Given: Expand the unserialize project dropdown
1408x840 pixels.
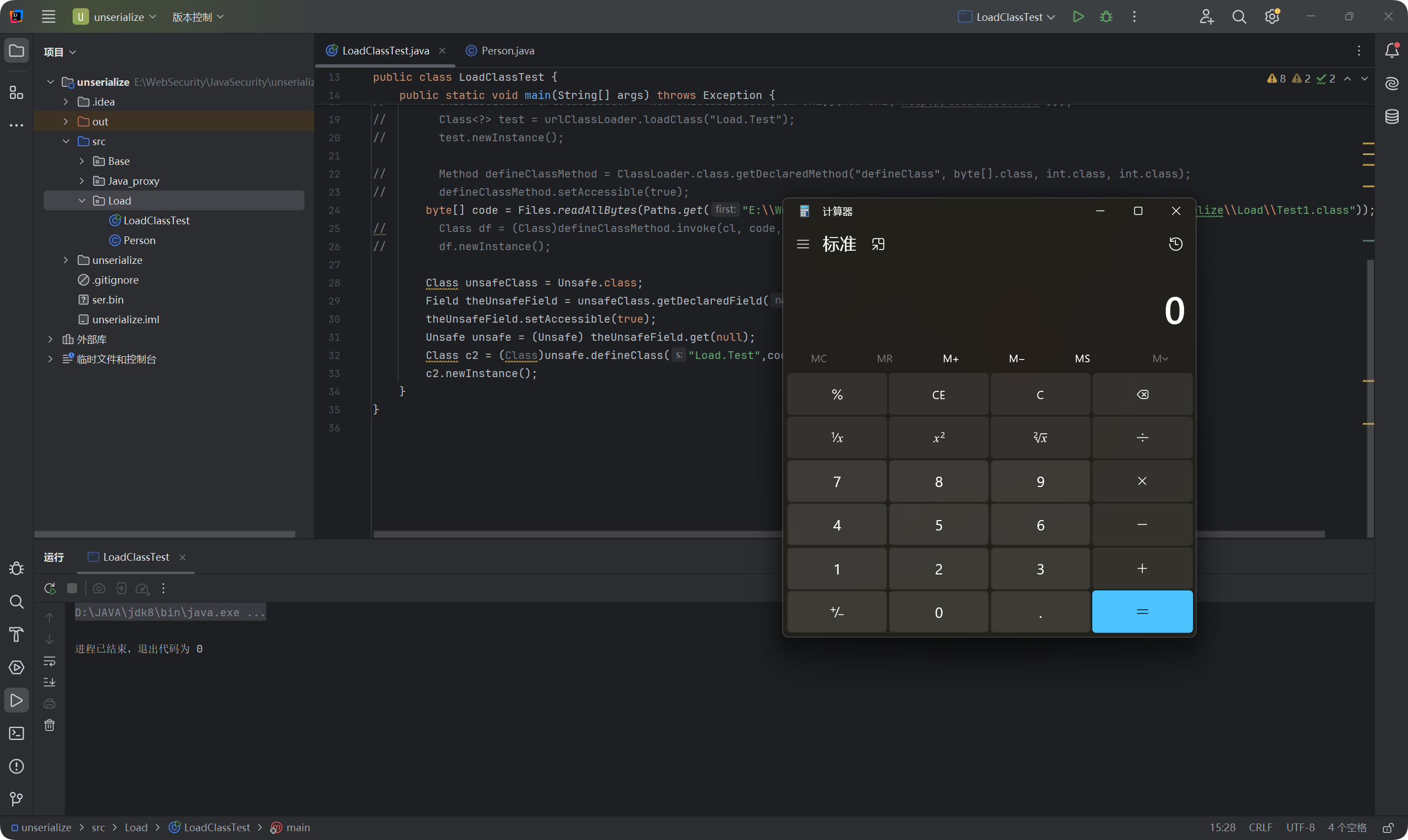Looking at the screenshot, I should coord(114,17).
